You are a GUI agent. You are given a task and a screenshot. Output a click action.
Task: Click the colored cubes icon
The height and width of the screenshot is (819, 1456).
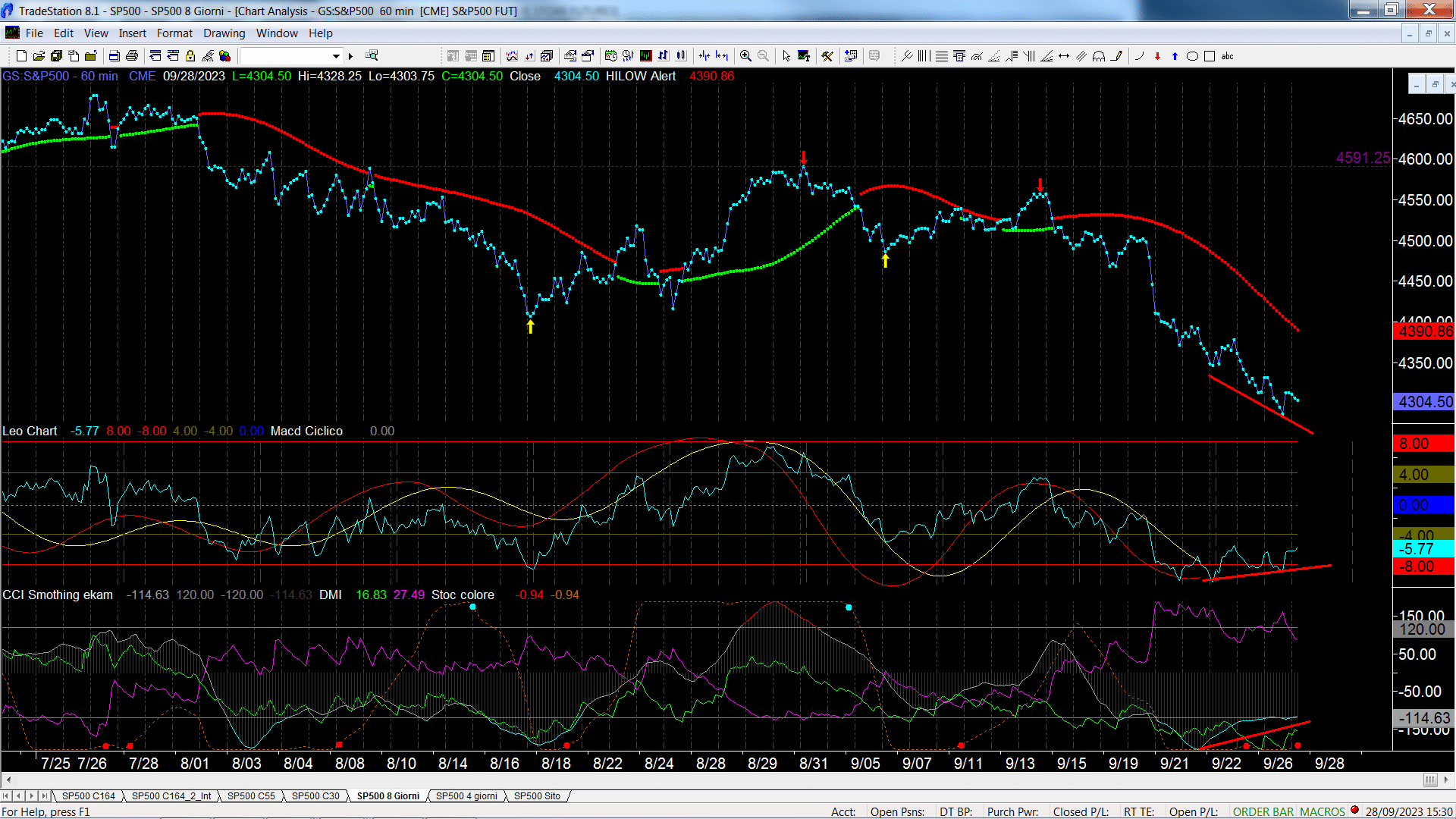point(224,56)
